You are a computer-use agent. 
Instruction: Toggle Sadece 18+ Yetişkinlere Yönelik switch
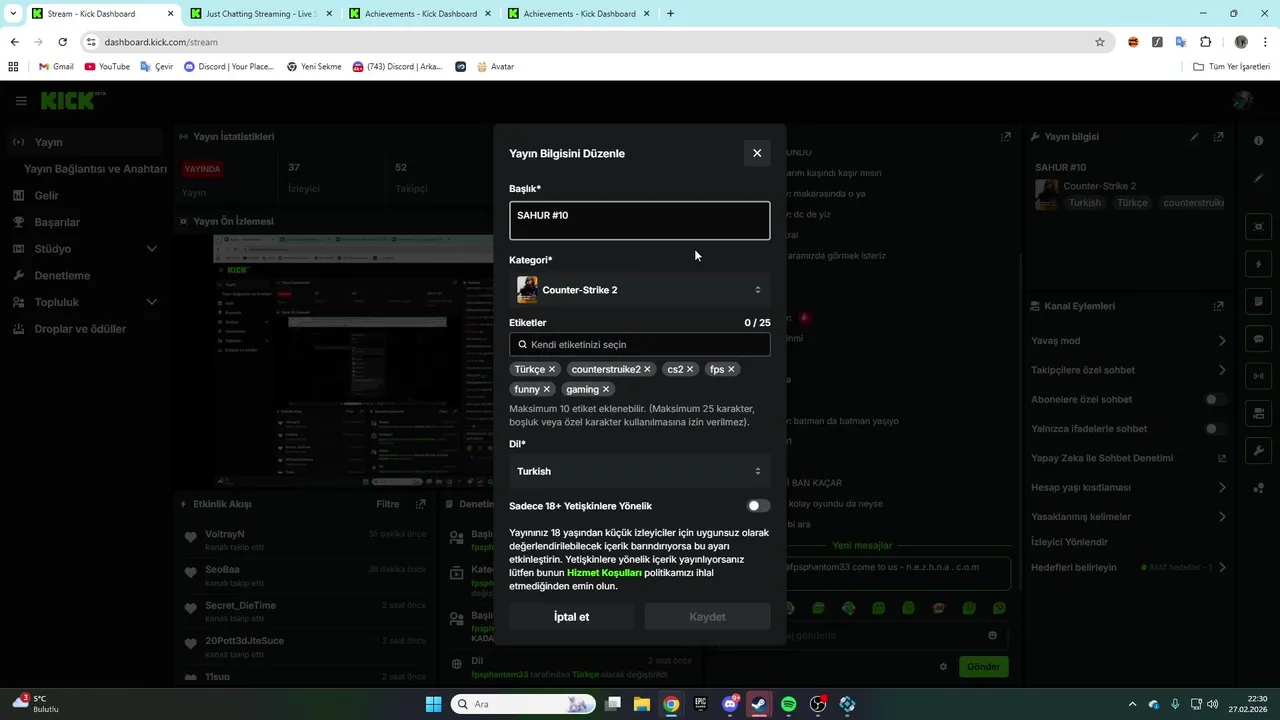759,506
